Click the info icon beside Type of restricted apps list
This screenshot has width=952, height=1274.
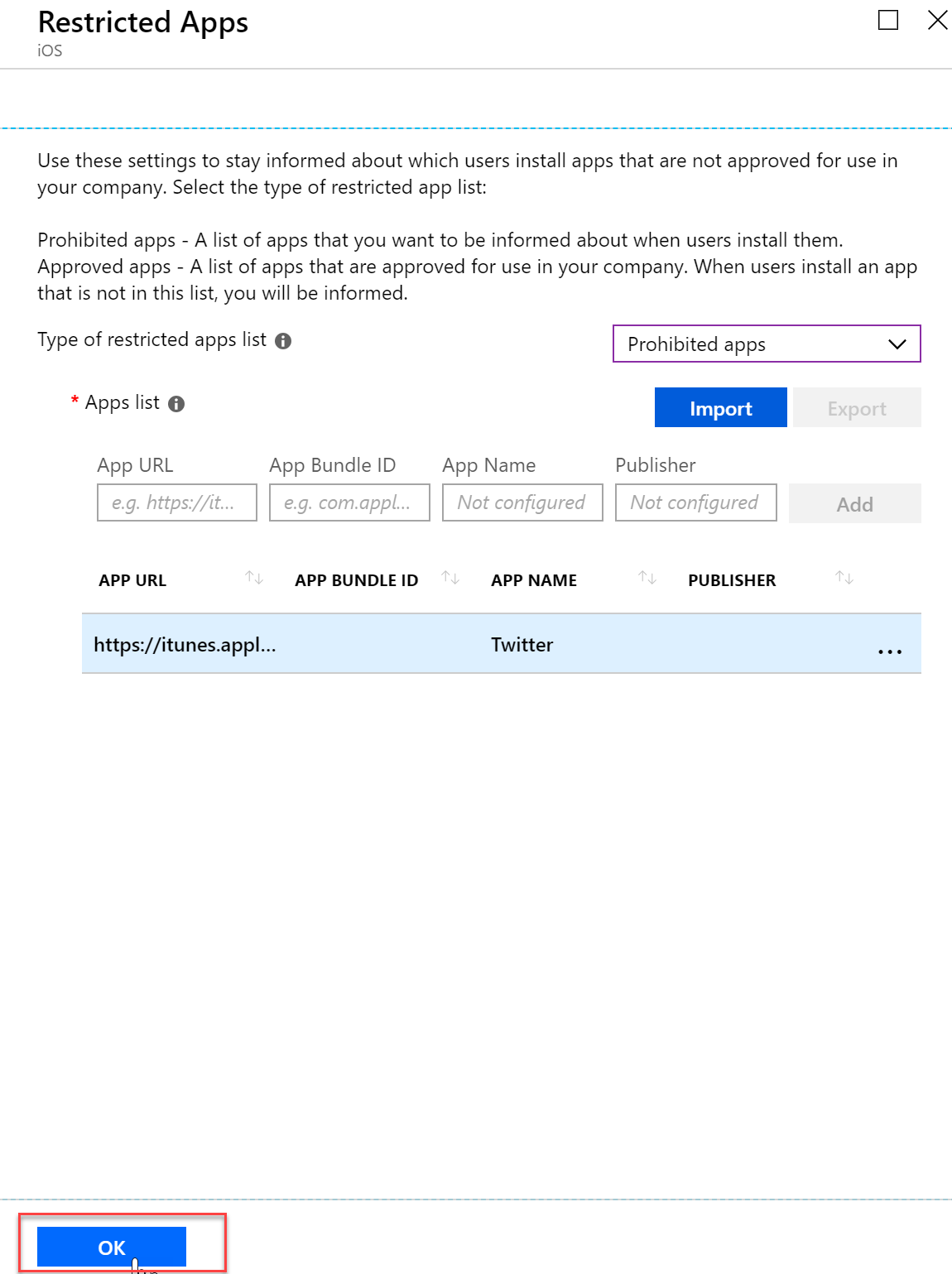[x=283, y=341]
